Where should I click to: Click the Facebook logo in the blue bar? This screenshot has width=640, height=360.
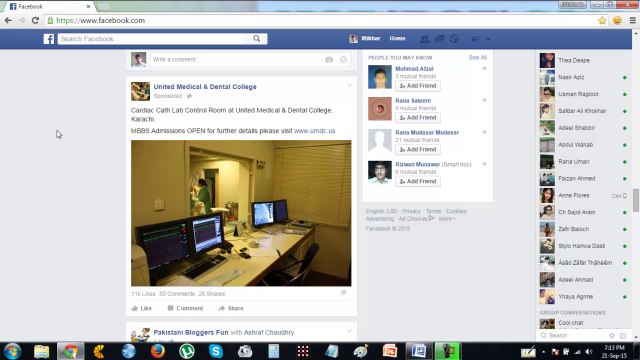[x=49, y=39]
